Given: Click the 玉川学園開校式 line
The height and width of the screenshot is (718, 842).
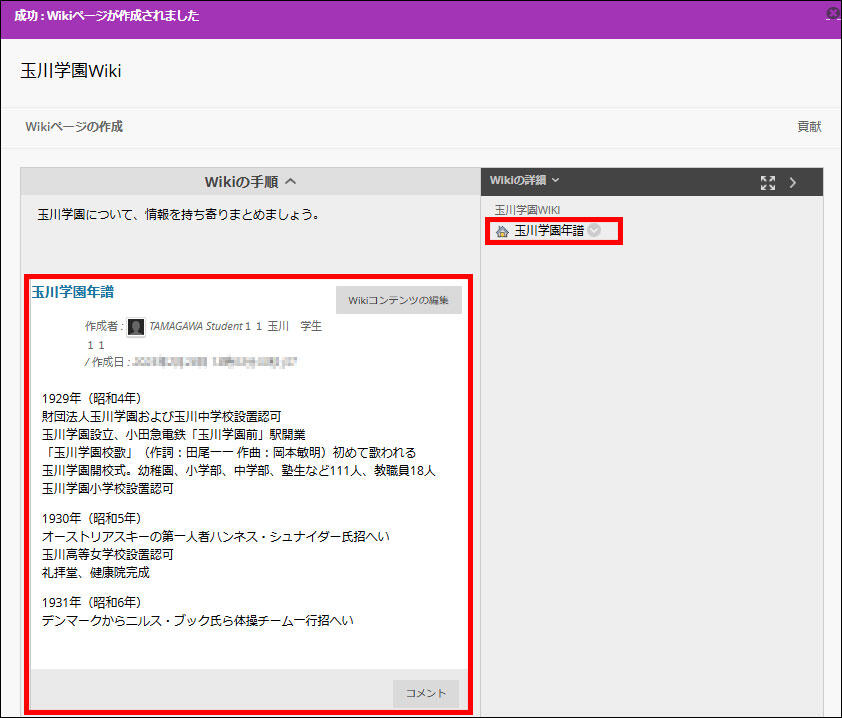Looking at the screenshot, I should click(x=238, y=471).
